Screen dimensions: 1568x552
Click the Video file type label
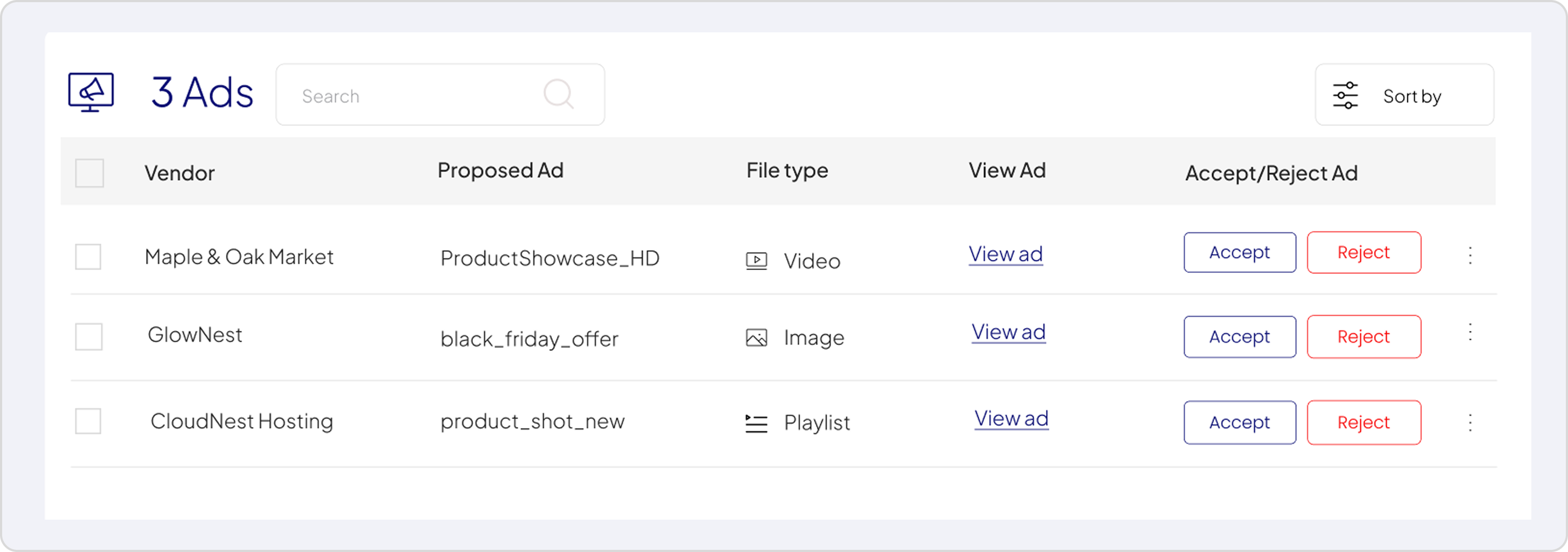pos(812,261)
